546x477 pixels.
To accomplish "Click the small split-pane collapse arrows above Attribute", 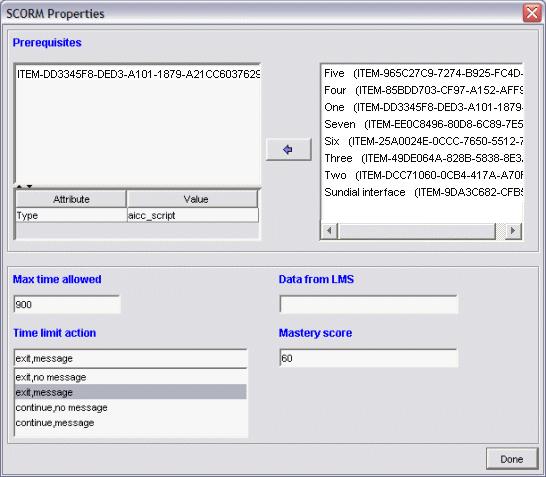I will [24, 187].
